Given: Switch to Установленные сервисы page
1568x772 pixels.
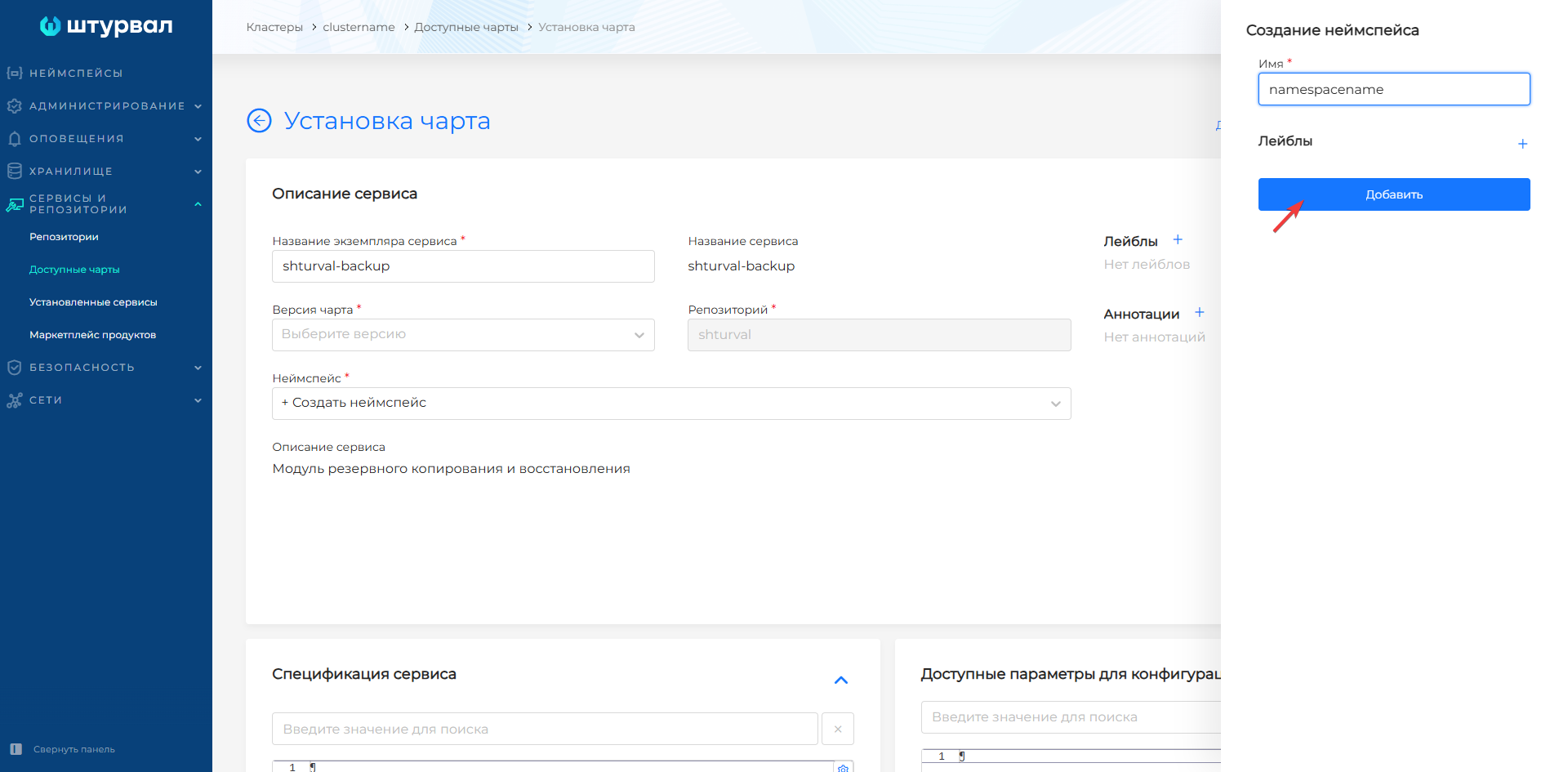Looking at the screenshot, I should click(x=92, y=301).
